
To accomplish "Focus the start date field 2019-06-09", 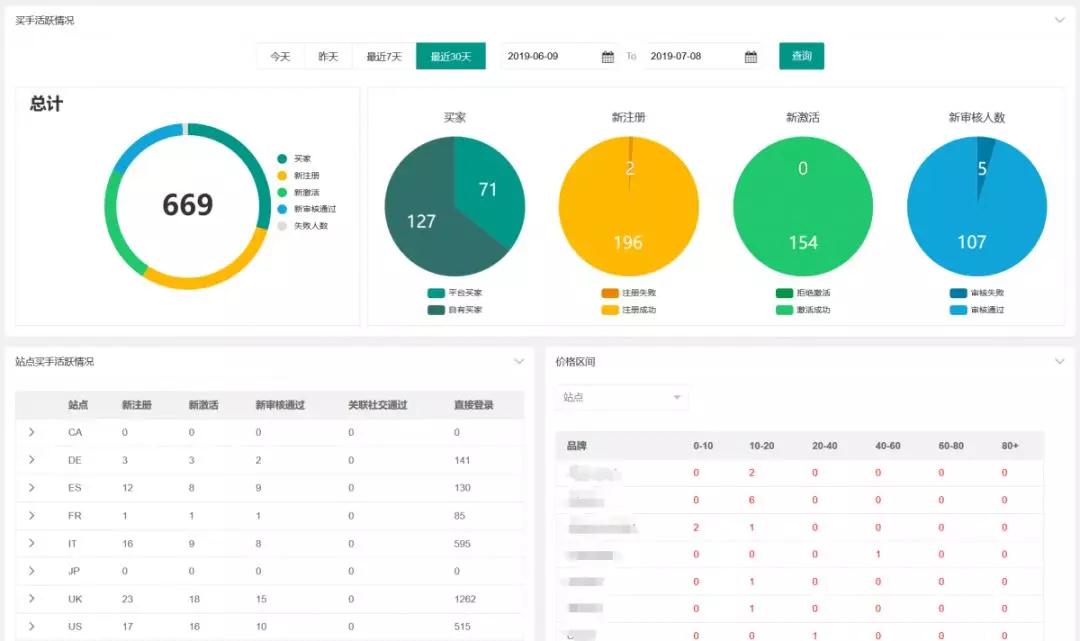I will (559, 56).
